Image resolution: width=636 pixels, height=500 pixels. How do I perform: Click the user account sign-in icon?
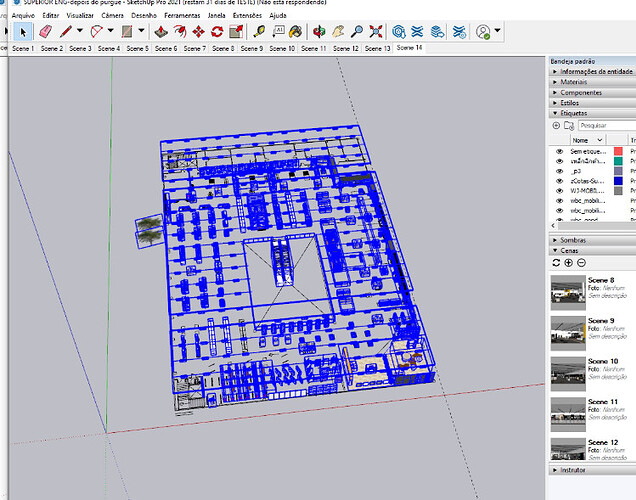(x=483, y=32)
